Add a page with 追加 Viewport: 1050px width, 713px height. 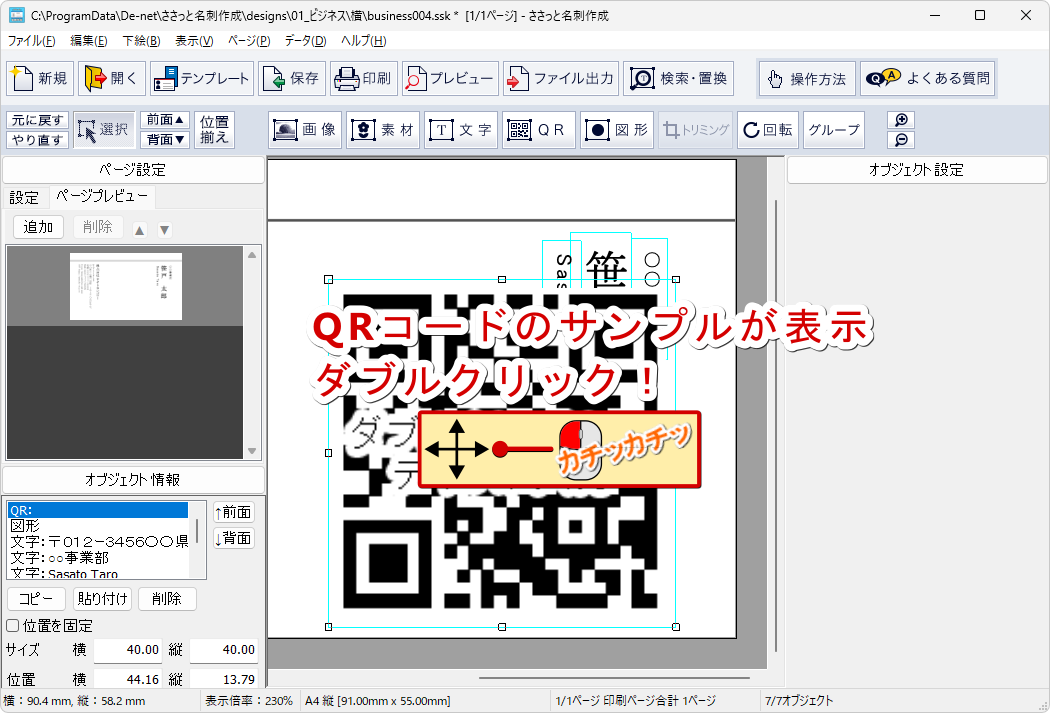tap(38, 227)
